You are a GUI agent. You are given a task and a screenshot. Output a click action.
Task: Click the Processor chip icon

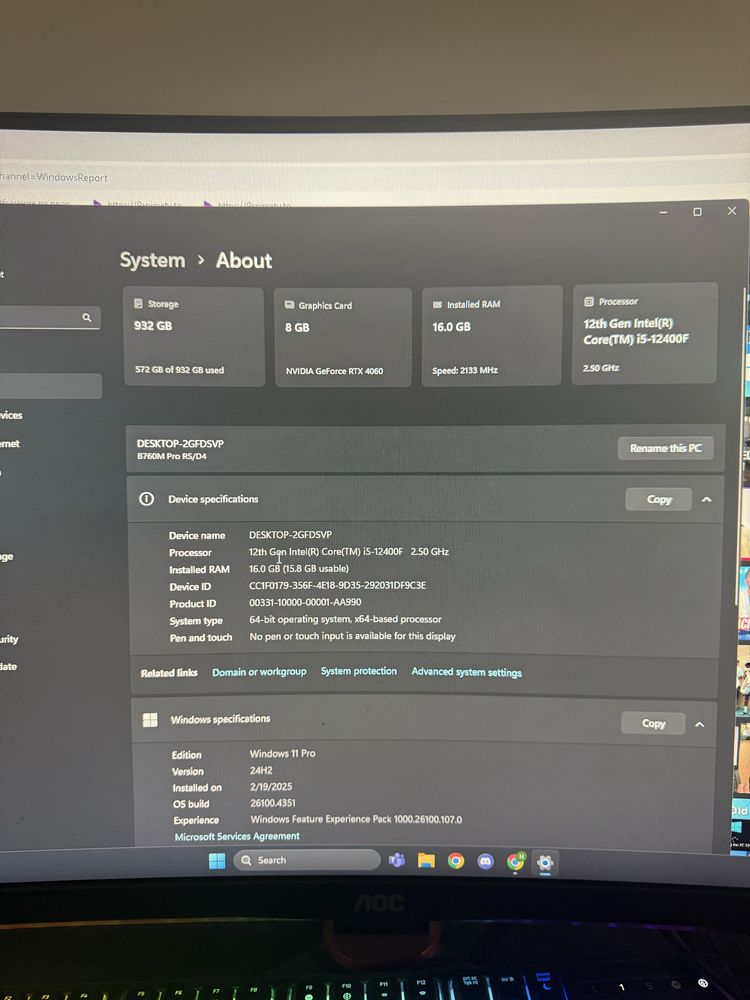589,301
